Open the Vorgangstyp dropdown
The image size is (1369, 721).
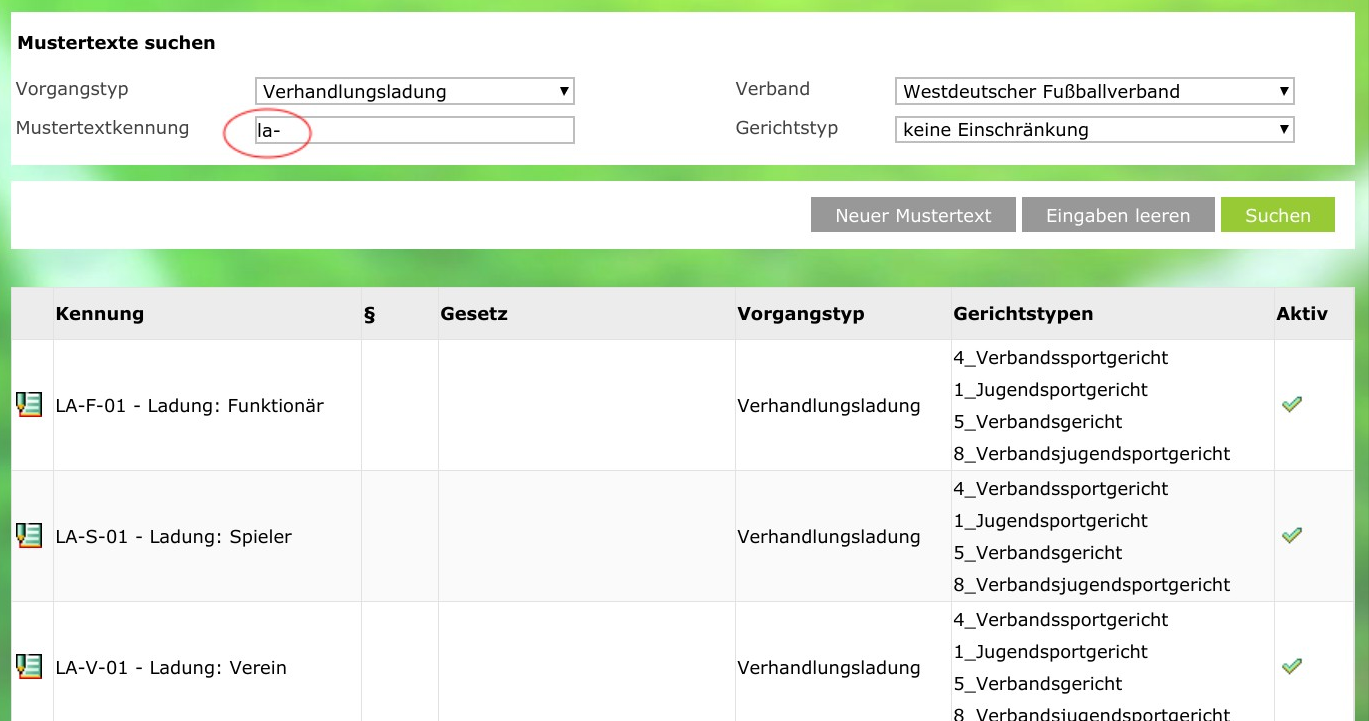coord(414,92)
